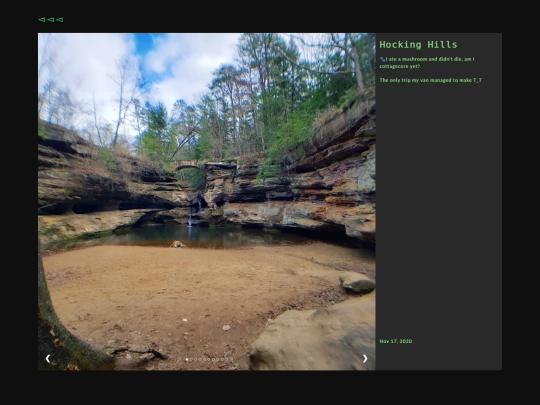Jump to the second carousel dot
The image size is (540, 405).
191,360
